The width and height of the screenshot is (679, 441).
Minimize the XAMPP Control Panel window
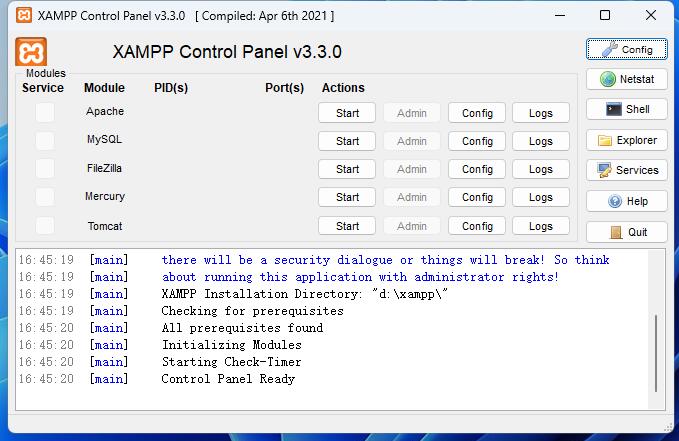coord(560,15)
